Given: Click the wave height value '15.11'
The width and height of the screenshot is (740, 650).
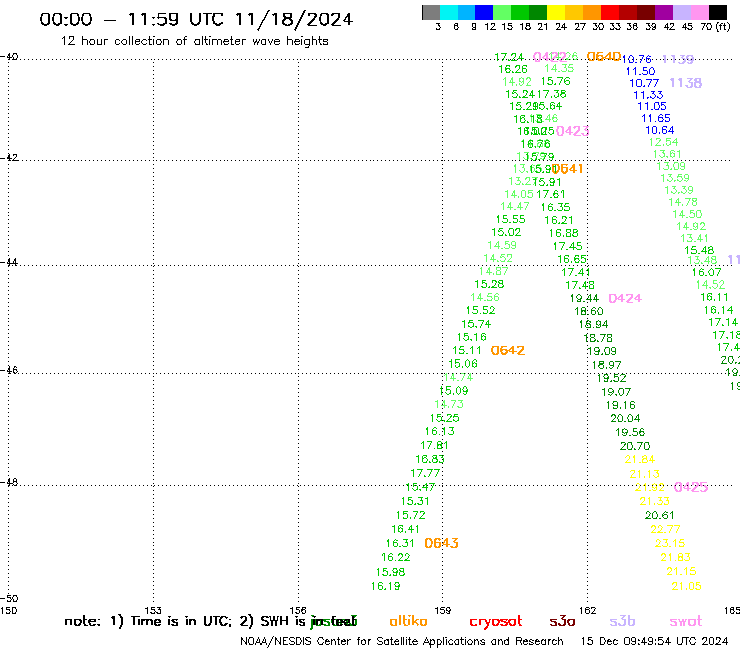Looking at the screenshot, I should click(x=467, y=350).
